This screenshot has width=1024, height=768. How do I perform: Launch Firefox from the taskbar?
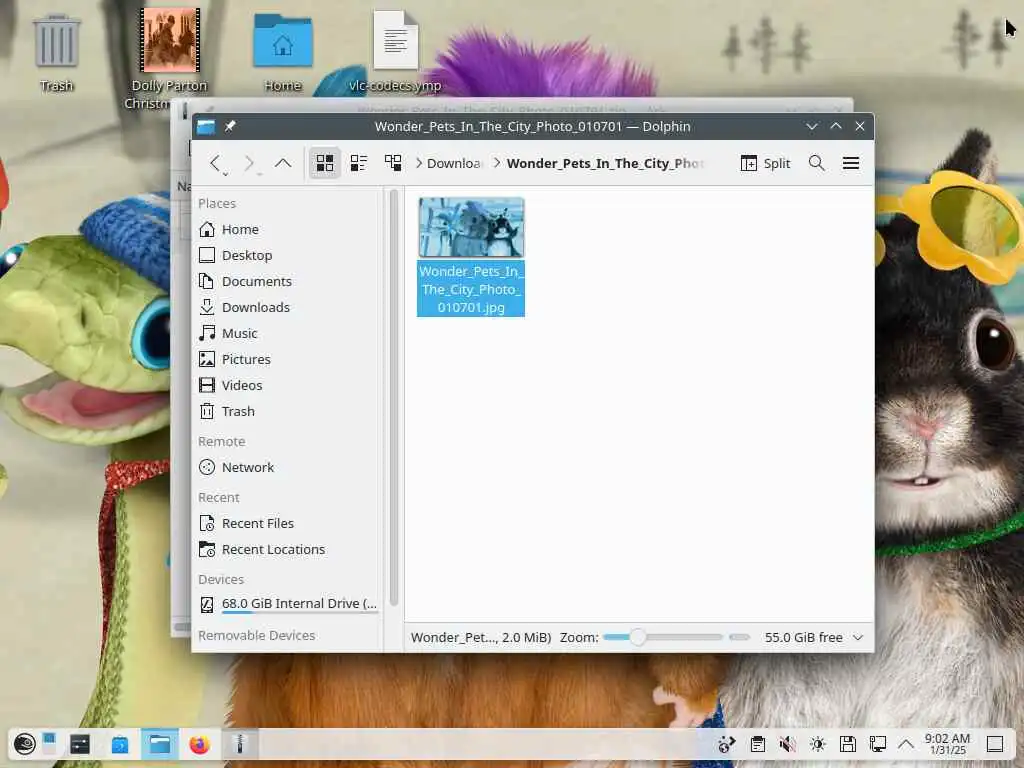point(199,744)
